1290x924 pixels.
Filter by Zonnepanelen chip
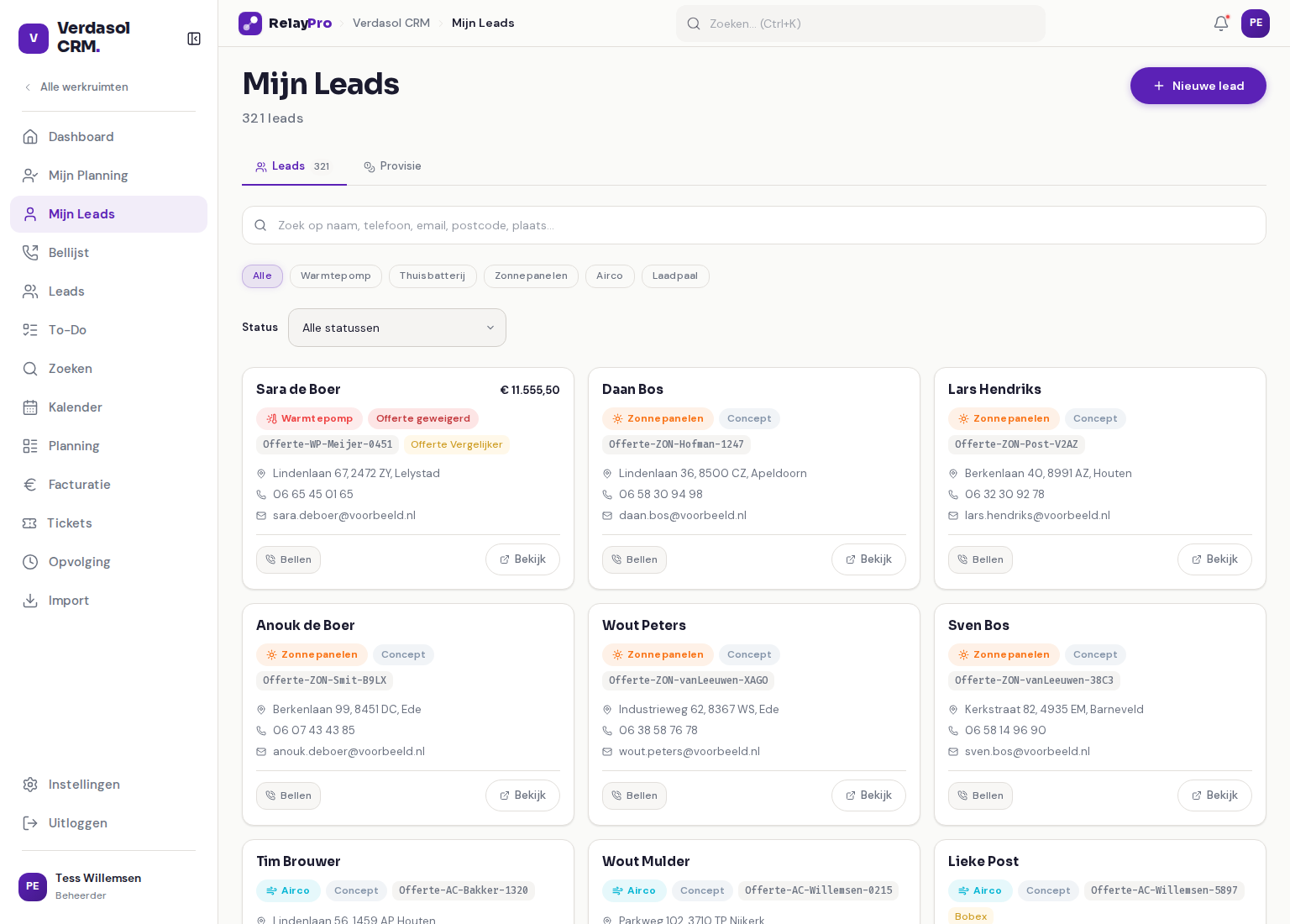tap(531, 276)
